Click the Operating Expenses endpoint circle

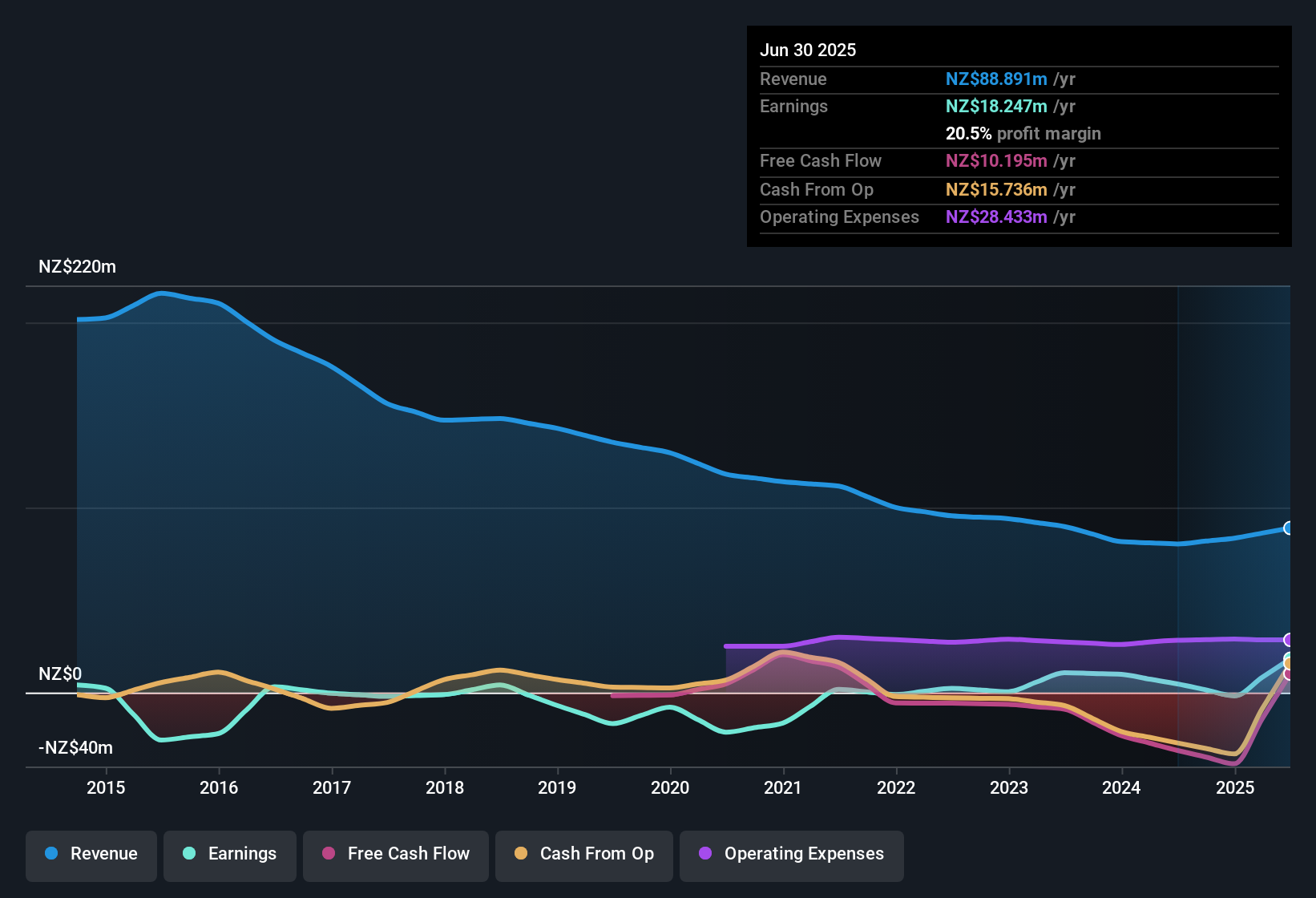[x=1289, y=640]
